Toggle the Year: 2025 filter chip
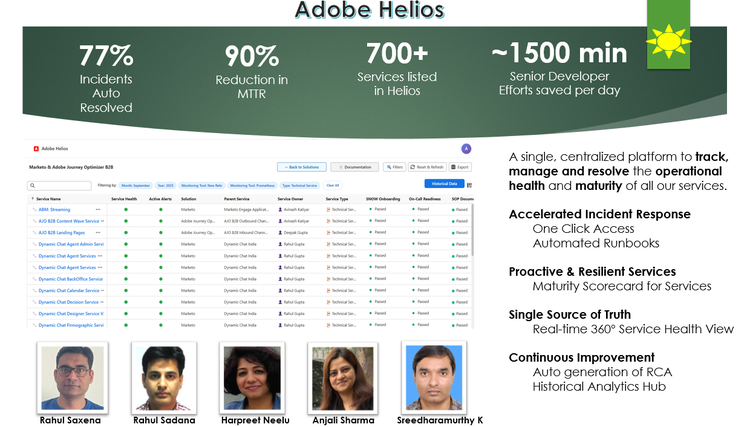Image resolution: width=750 pixels, height=427 pixels. click(x=167, y=185)
